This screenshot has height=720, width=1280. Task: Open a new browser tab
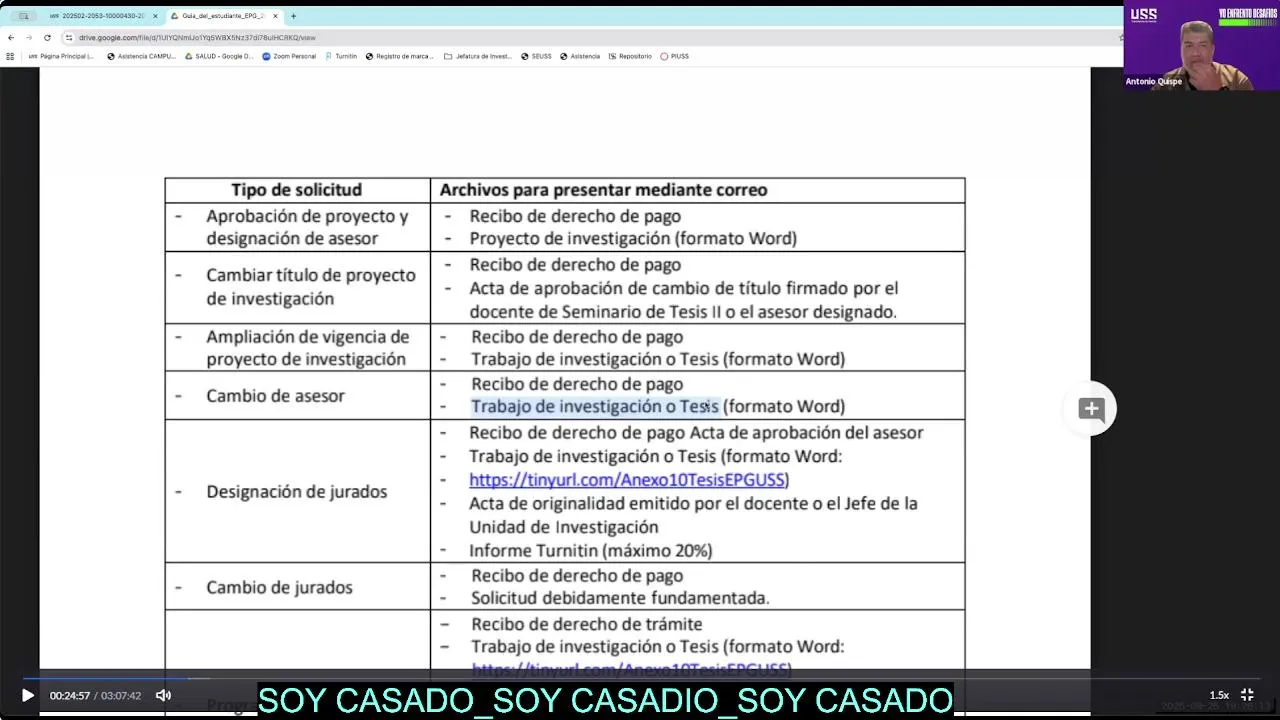click(293, 16)
